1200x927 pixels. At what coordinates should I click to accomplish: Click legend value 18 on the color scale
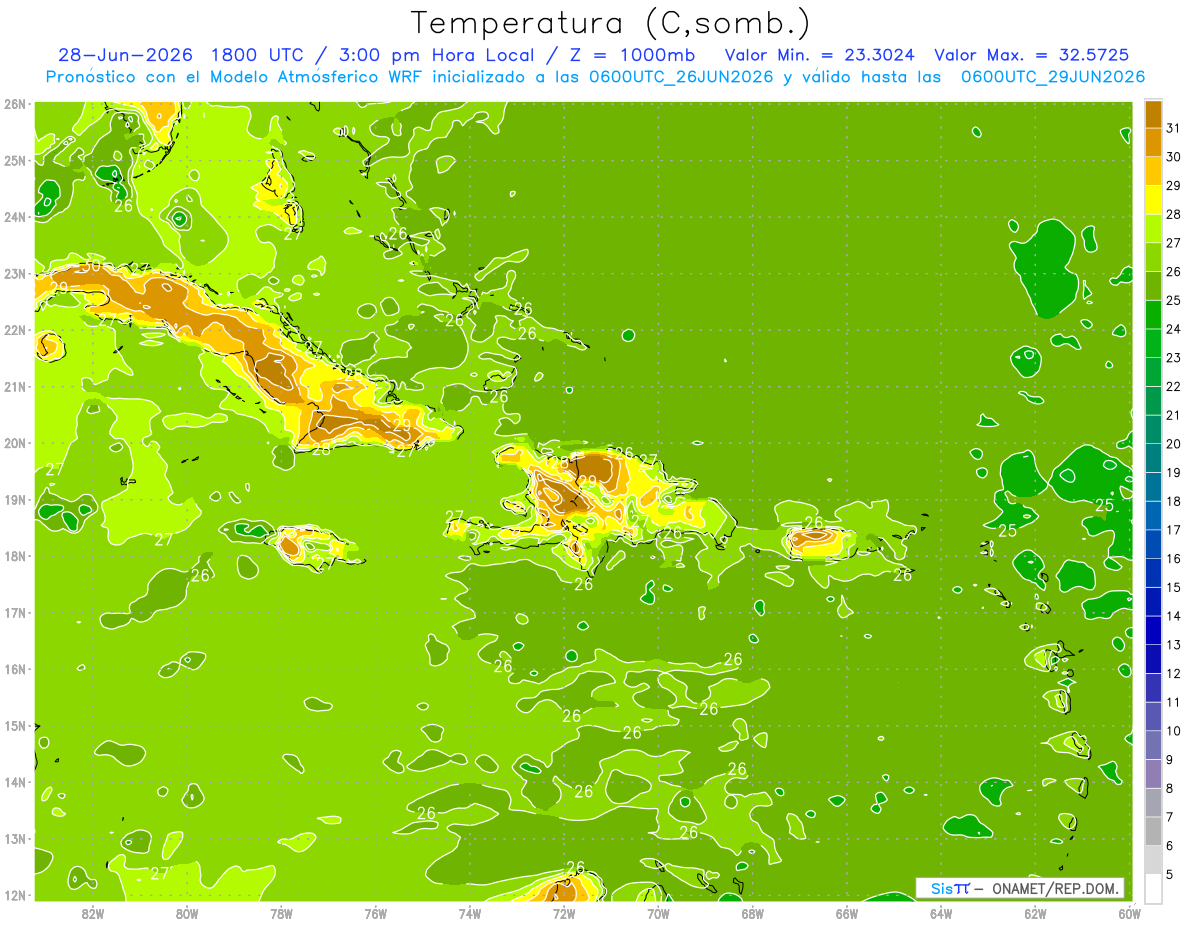point(1174,501)
